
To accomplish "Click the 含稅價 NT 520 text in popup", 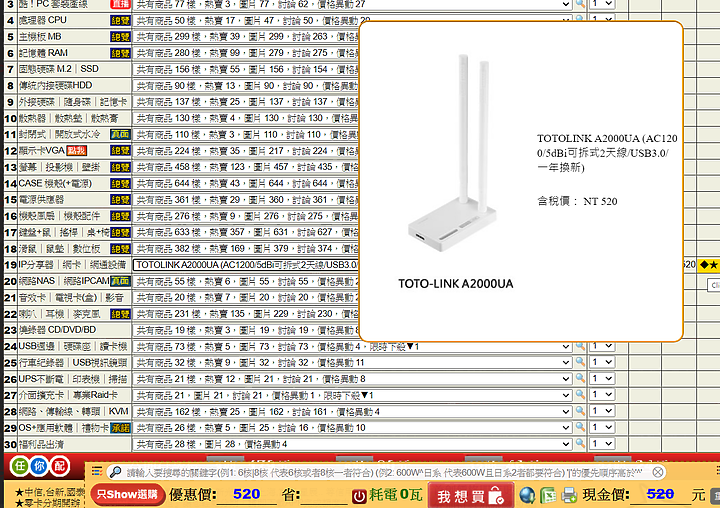I will click(x=577, y=201).
